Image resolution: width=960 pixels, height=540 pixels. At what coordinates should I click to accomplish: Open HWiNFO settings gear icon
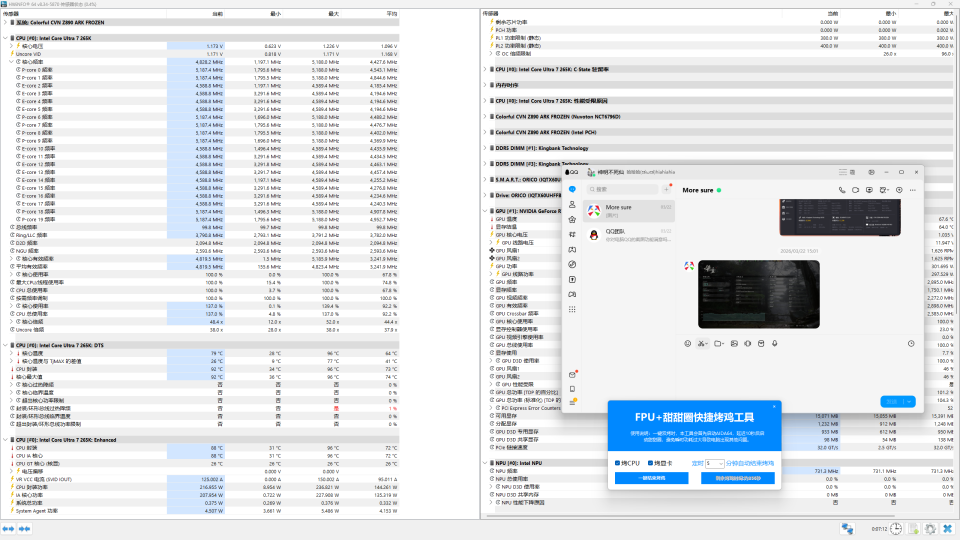pos(931,528)
